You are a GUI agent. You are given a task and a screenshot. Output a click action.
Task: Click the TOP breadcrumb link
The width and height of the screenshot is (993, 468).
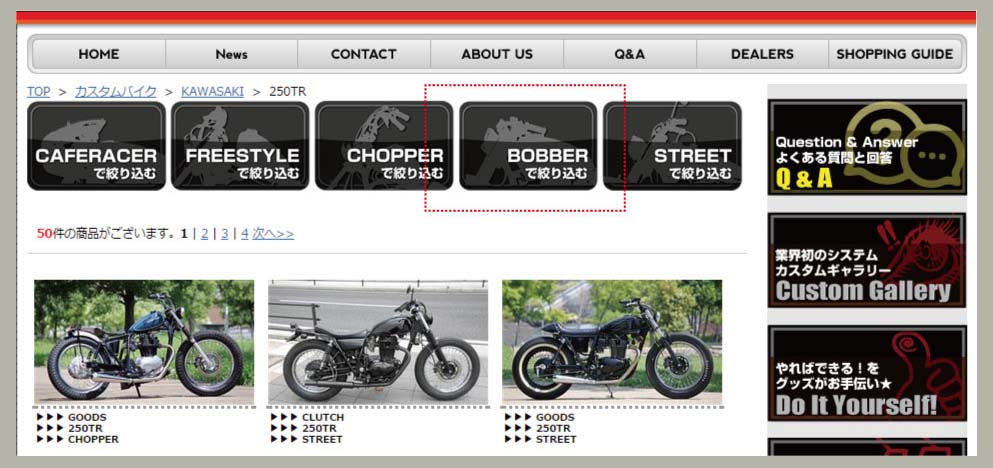click(x=38, y=92)
